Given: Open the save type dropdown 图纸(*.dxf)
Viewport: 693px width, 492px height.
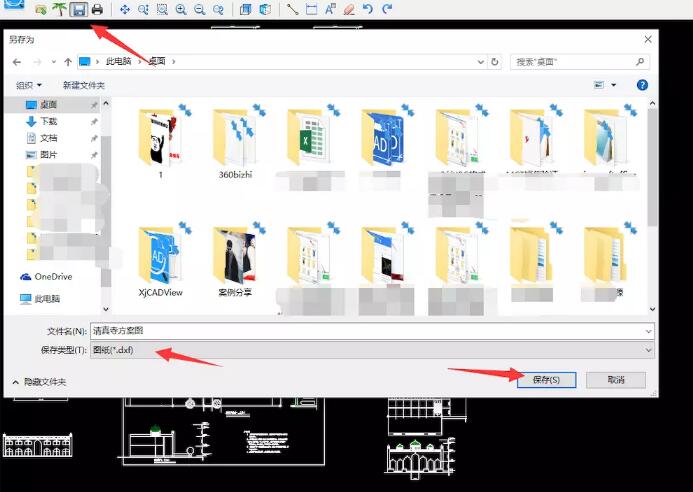Looking at the screenshot, I should click(372, 350).
